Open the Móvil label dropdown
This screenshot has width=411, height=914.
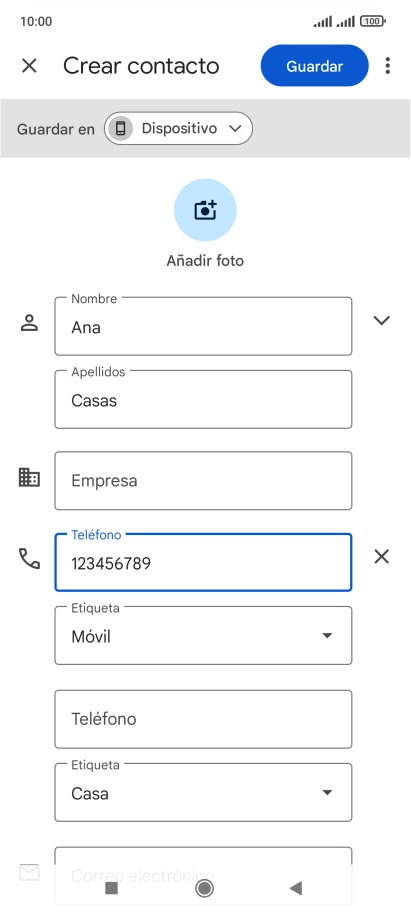(203, 635)
